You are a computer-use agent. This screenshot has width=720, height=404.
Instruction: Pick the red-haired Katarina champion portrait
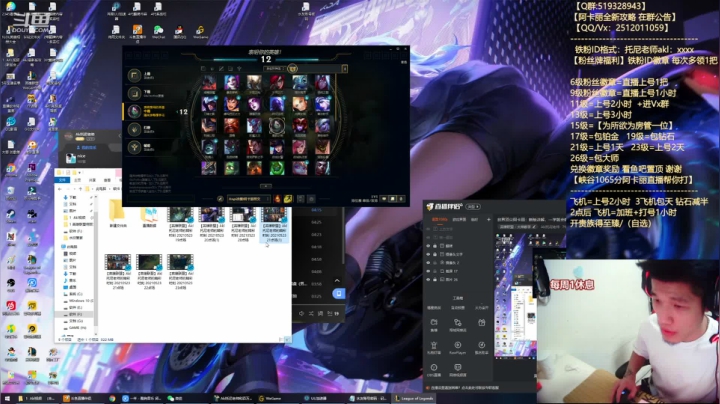(x=277, y=82)
